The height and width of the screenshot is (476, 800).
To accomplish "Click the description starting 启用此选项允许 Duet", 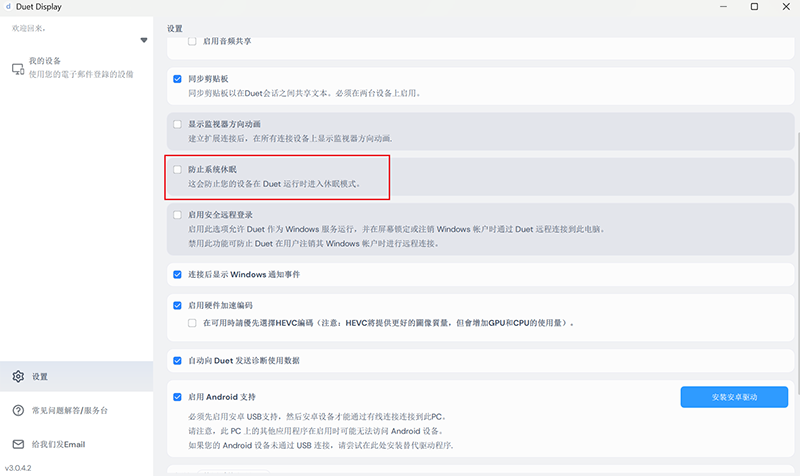I will click(x=396, y=230).
